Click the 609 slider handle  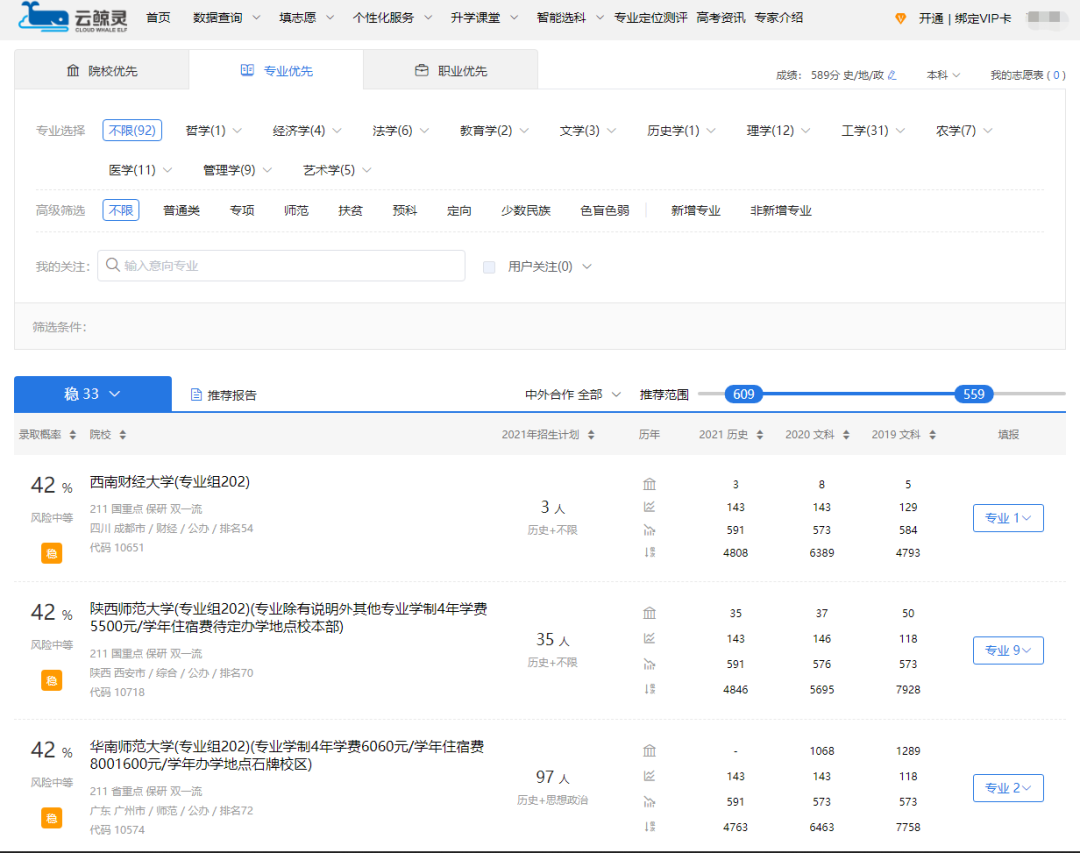(744, 394)
